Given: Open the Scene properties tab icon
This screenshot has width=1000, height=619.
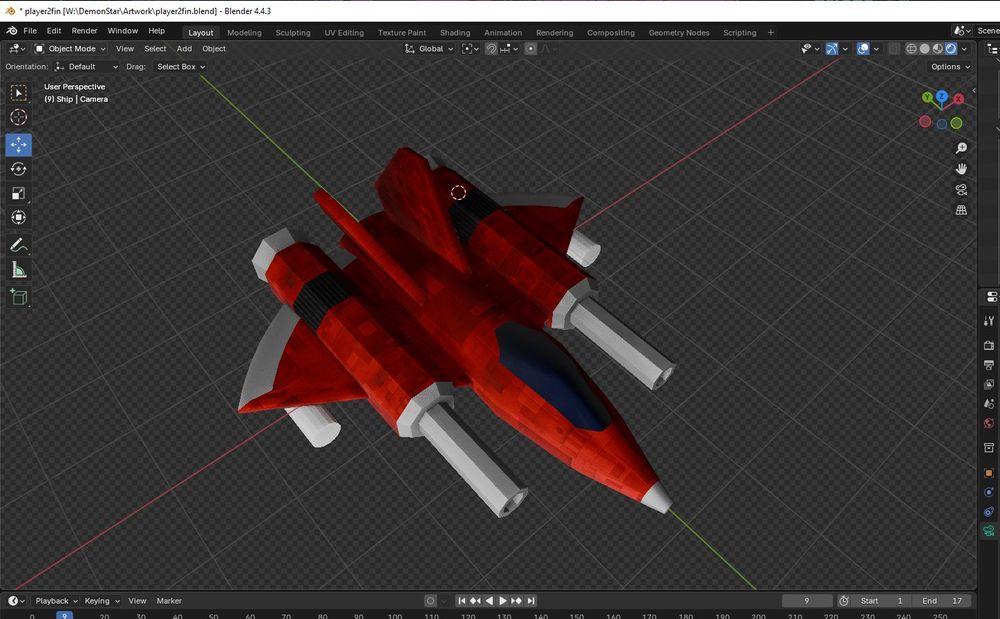Looking at the screenshot, I should pyautogui.click(x=989, y=404).
